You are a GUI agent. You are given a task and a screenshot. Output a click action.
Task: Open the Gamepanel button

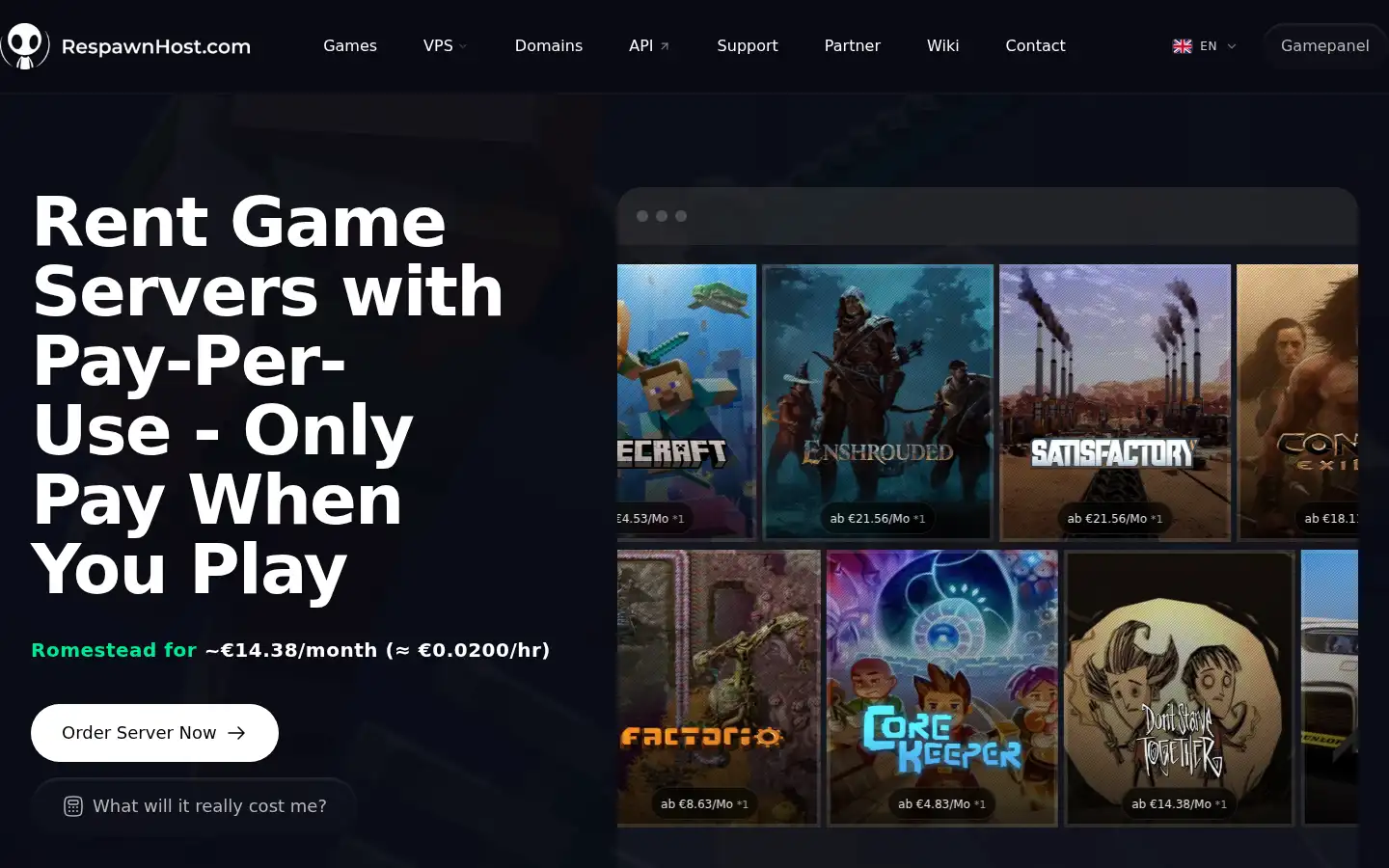[1324, 45]
